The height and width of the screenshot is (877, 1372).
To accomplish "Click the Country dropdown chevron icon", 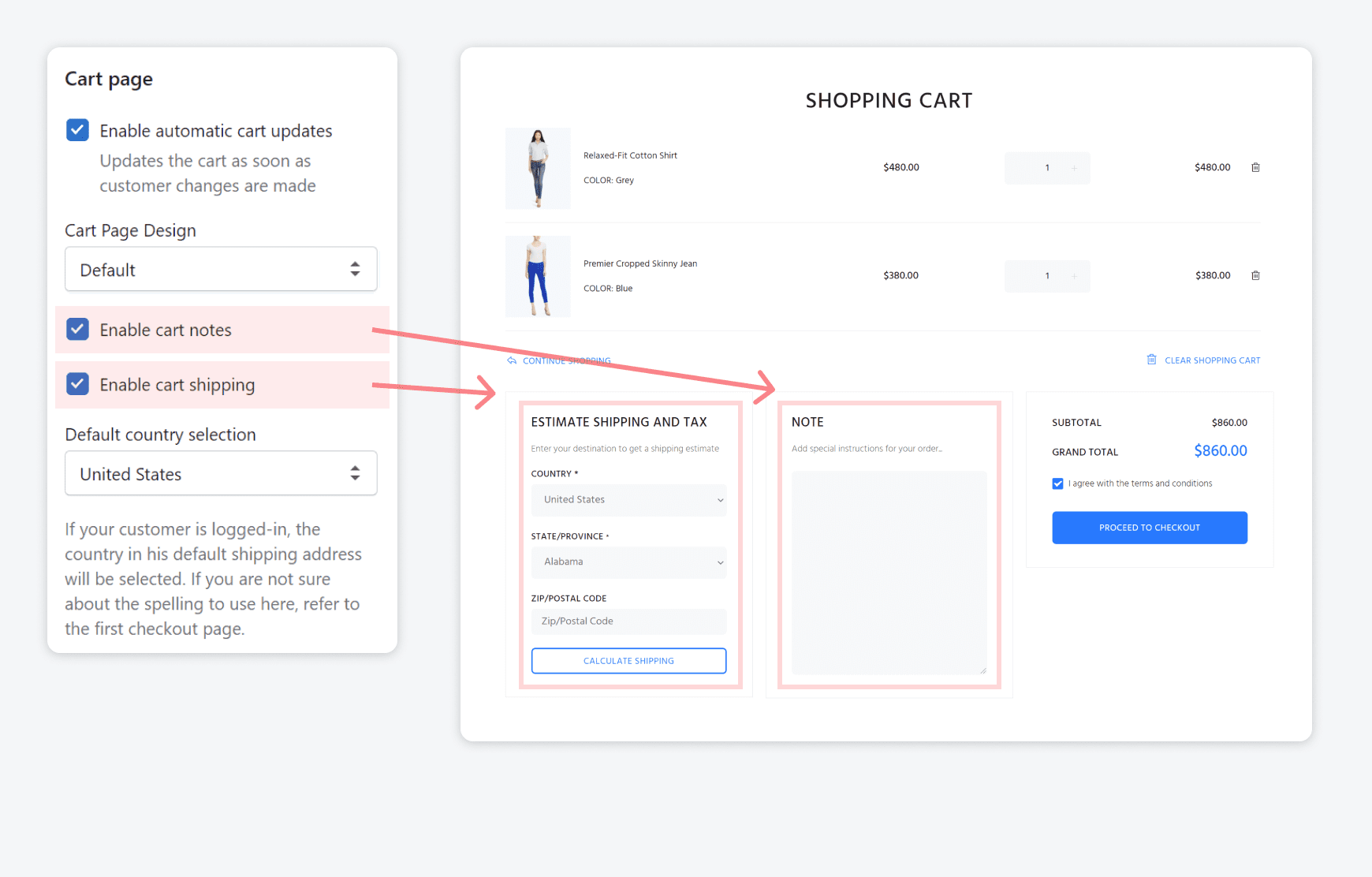I will [x=718, y=500].
